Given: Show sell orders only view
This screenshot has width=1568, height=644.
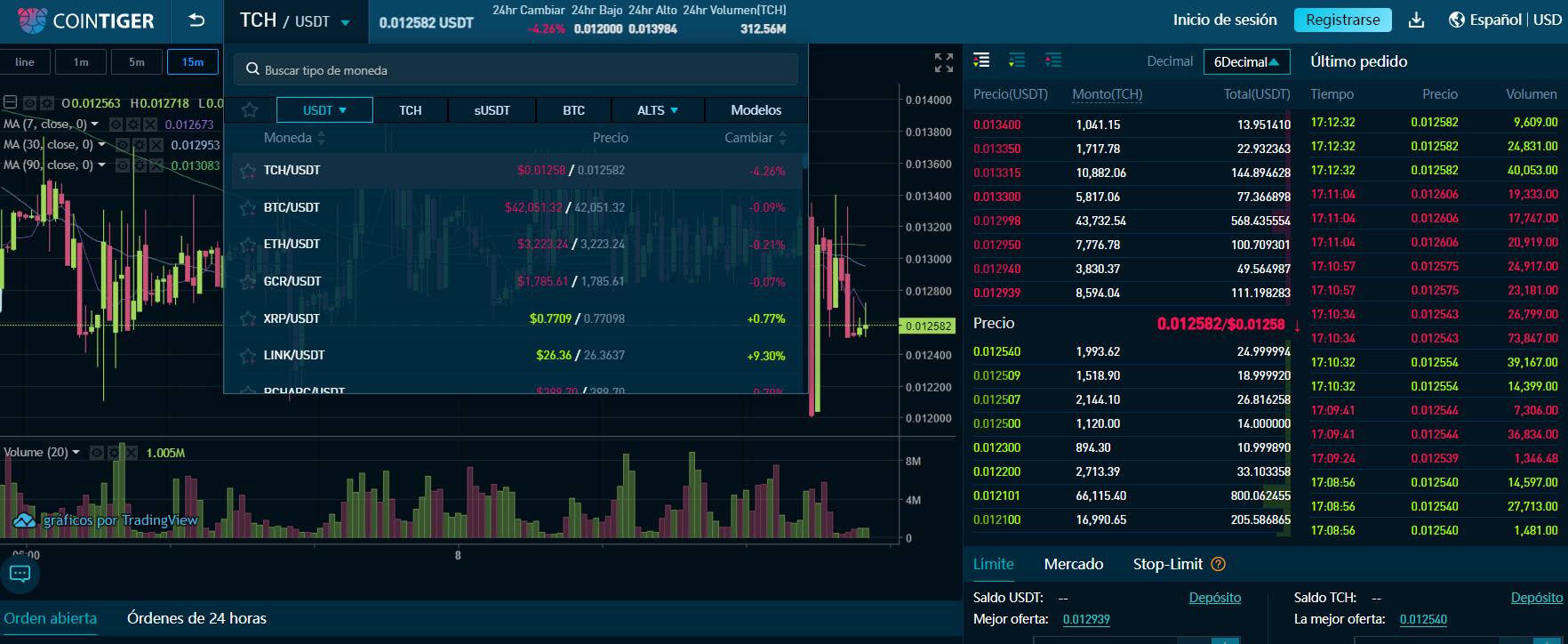Looking at the screenshot, I should [1053, 60].
